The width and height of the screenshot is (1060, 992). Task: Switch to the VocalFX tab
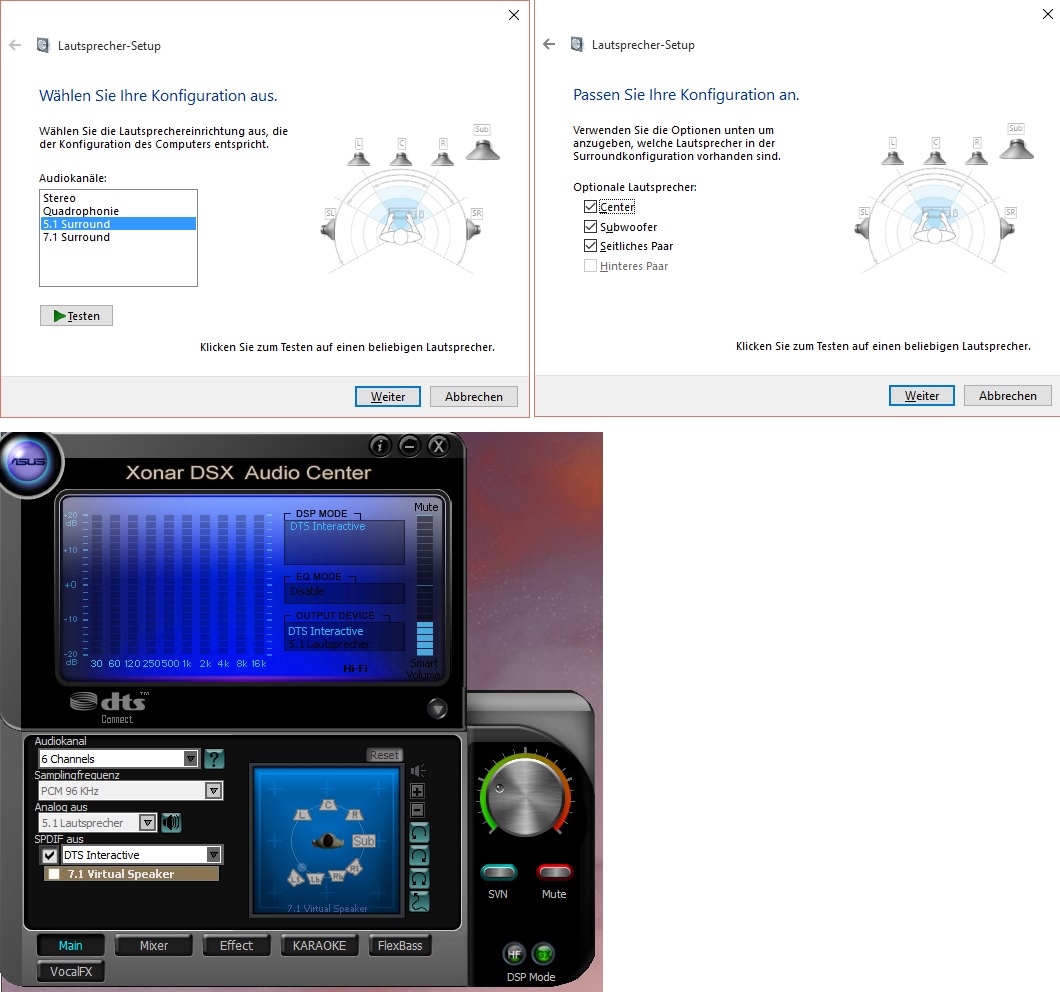pos(71,971)
